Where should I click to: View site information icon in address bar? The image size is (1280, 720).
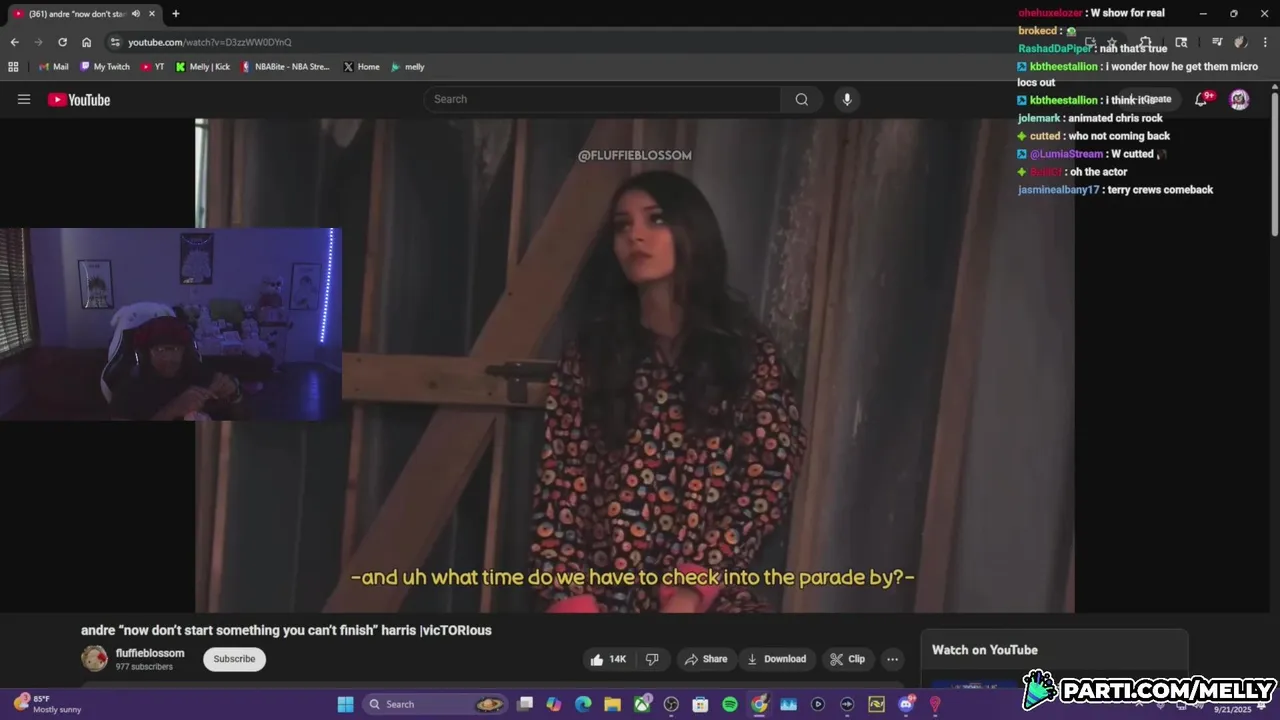(115, 42)
